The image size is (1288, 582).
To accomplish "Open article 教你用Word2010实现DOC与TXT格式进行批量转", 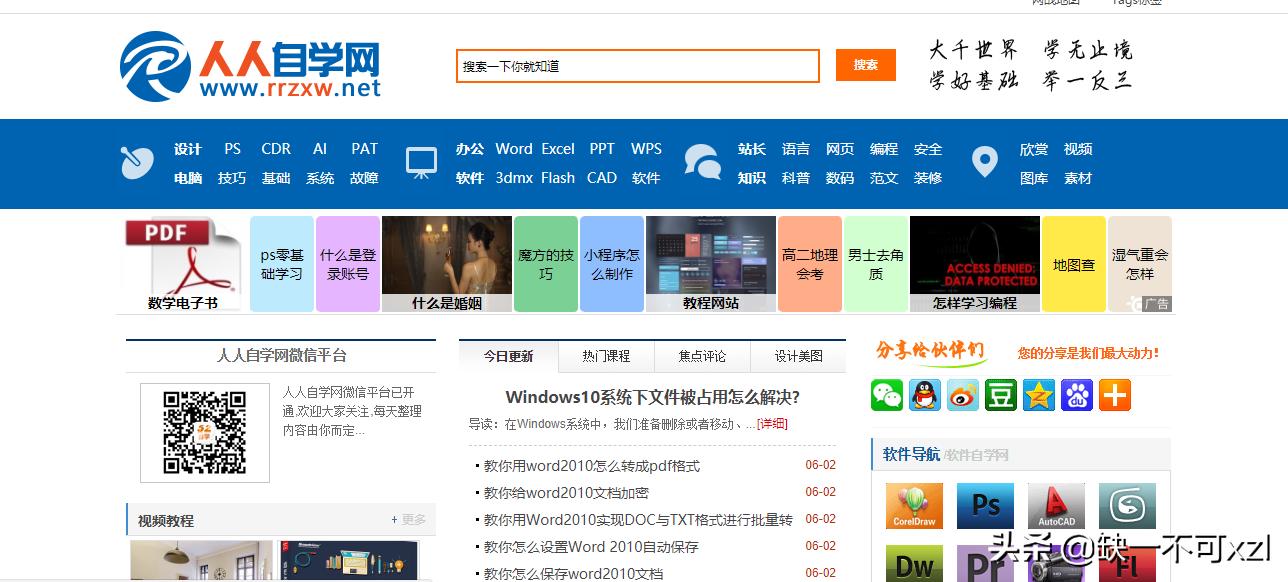I will (x=638, y=519).
